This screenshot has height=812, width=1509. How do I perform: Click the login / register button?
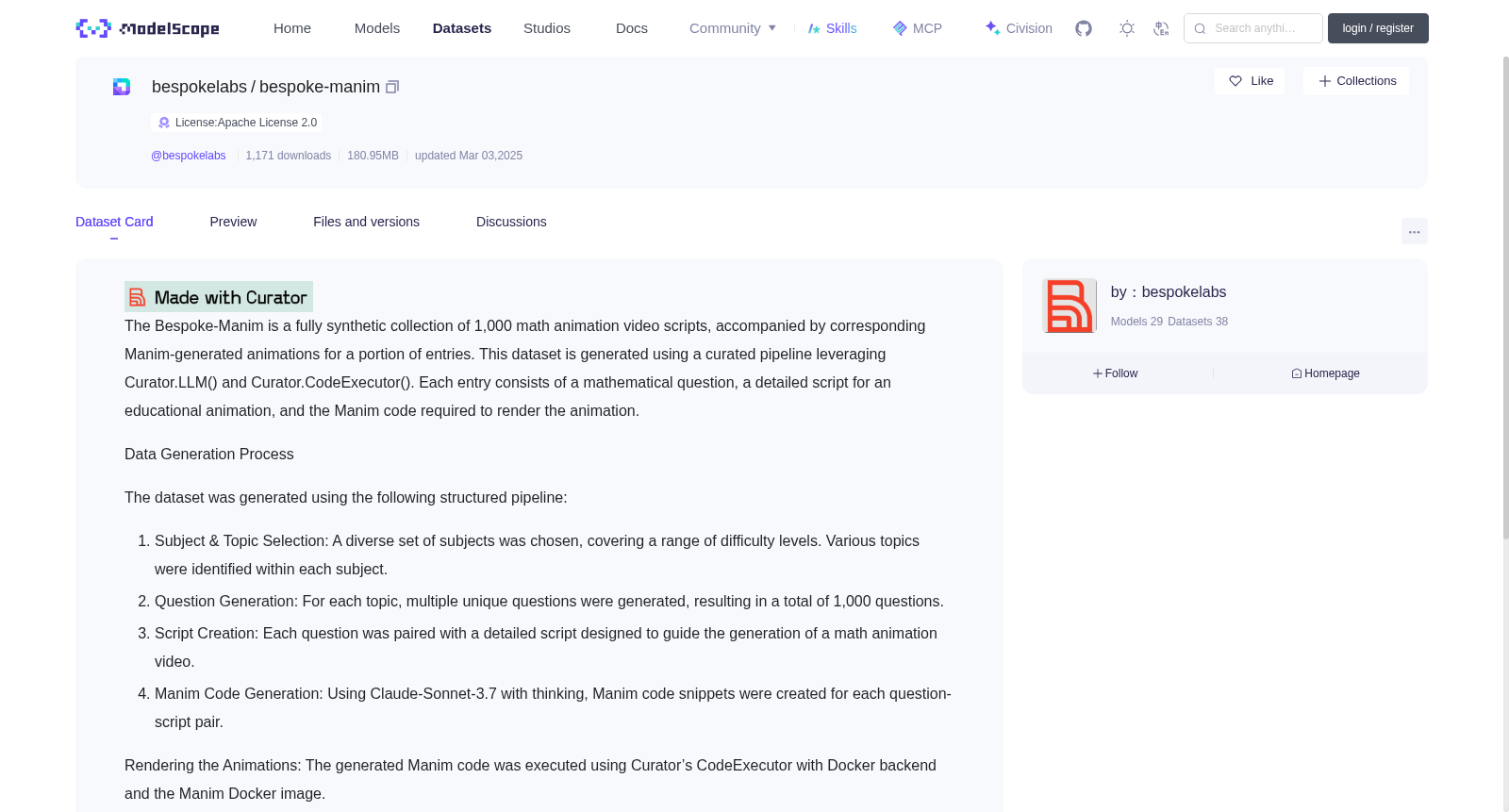coord(1378,28)
